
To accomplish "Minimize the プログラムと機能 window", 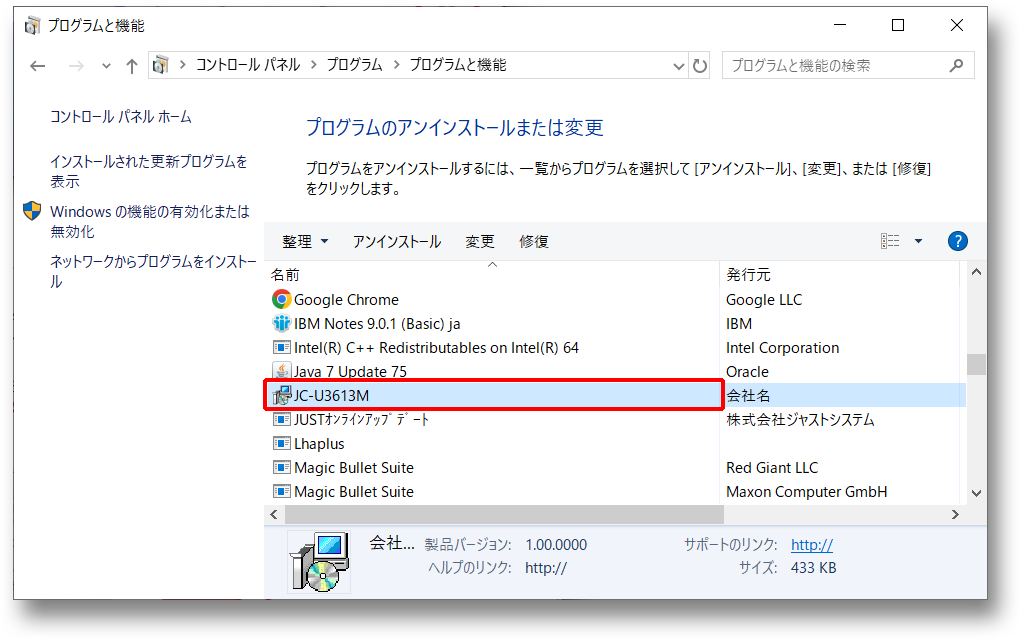I will click(x=840, y=25).
